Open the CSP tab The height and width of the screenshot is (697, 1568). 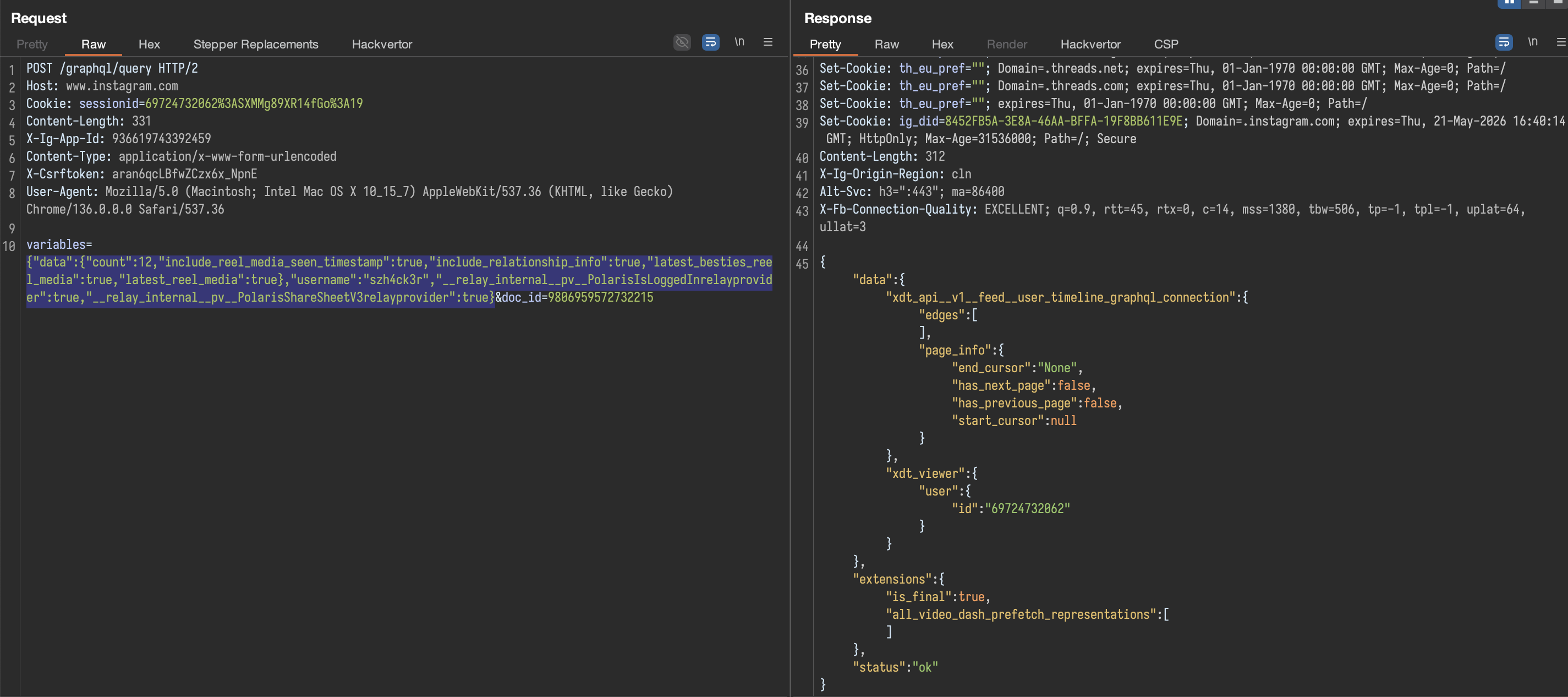[1166, 44]
